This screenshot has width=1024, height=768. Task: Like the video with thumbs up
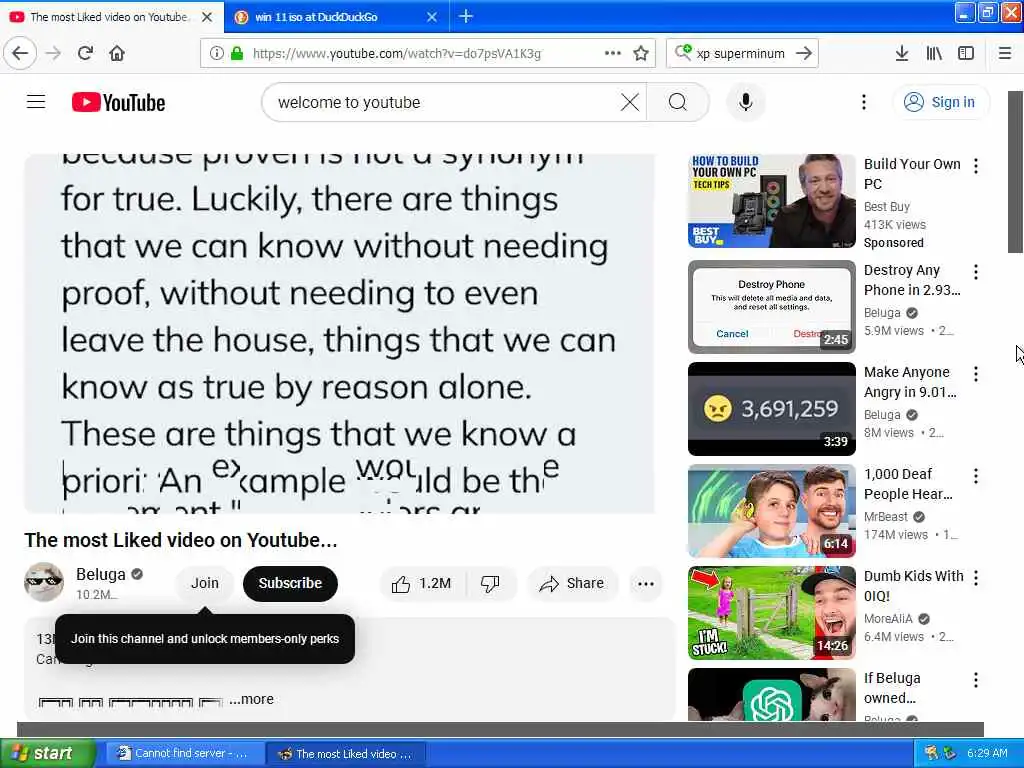pos(423,583)
